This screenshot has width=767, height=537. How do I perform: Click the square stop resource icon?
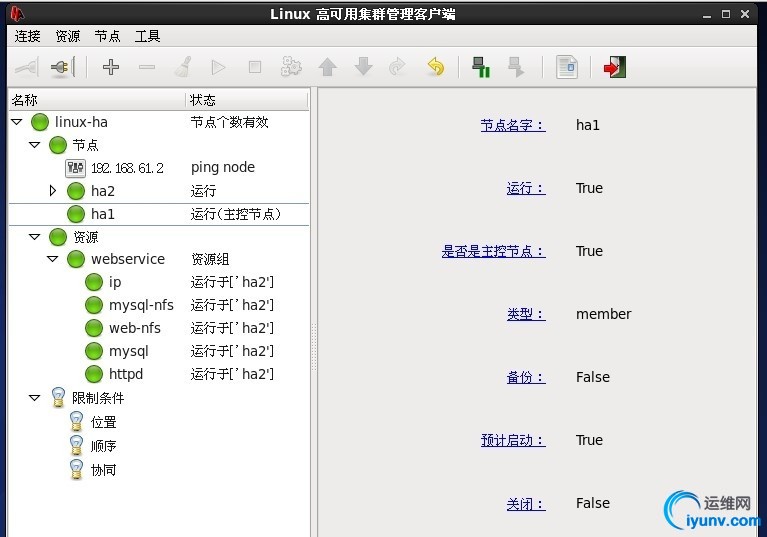point(255,67)
